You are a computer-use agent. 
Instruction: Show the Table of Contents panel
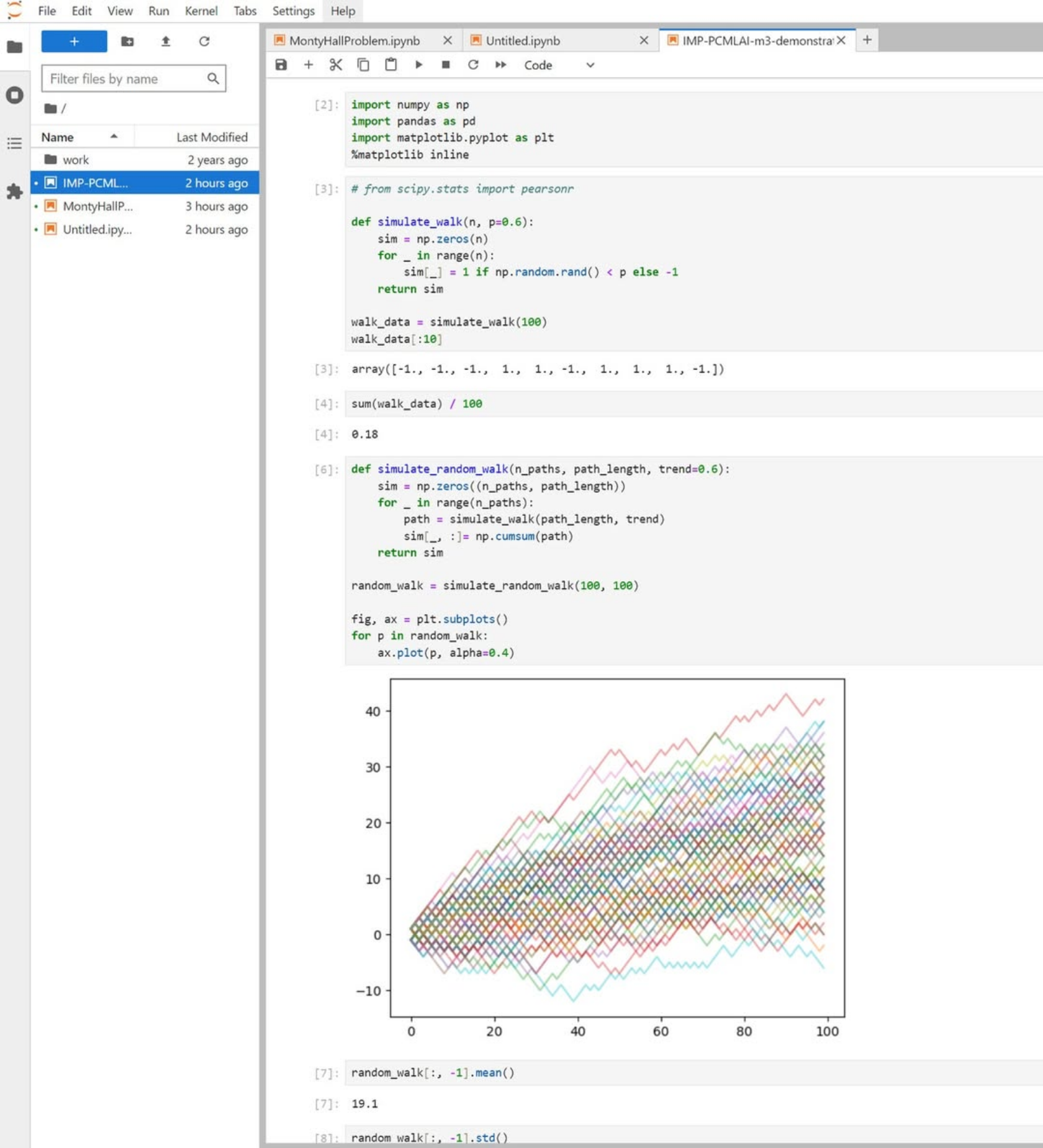click(x=14, y=143)
